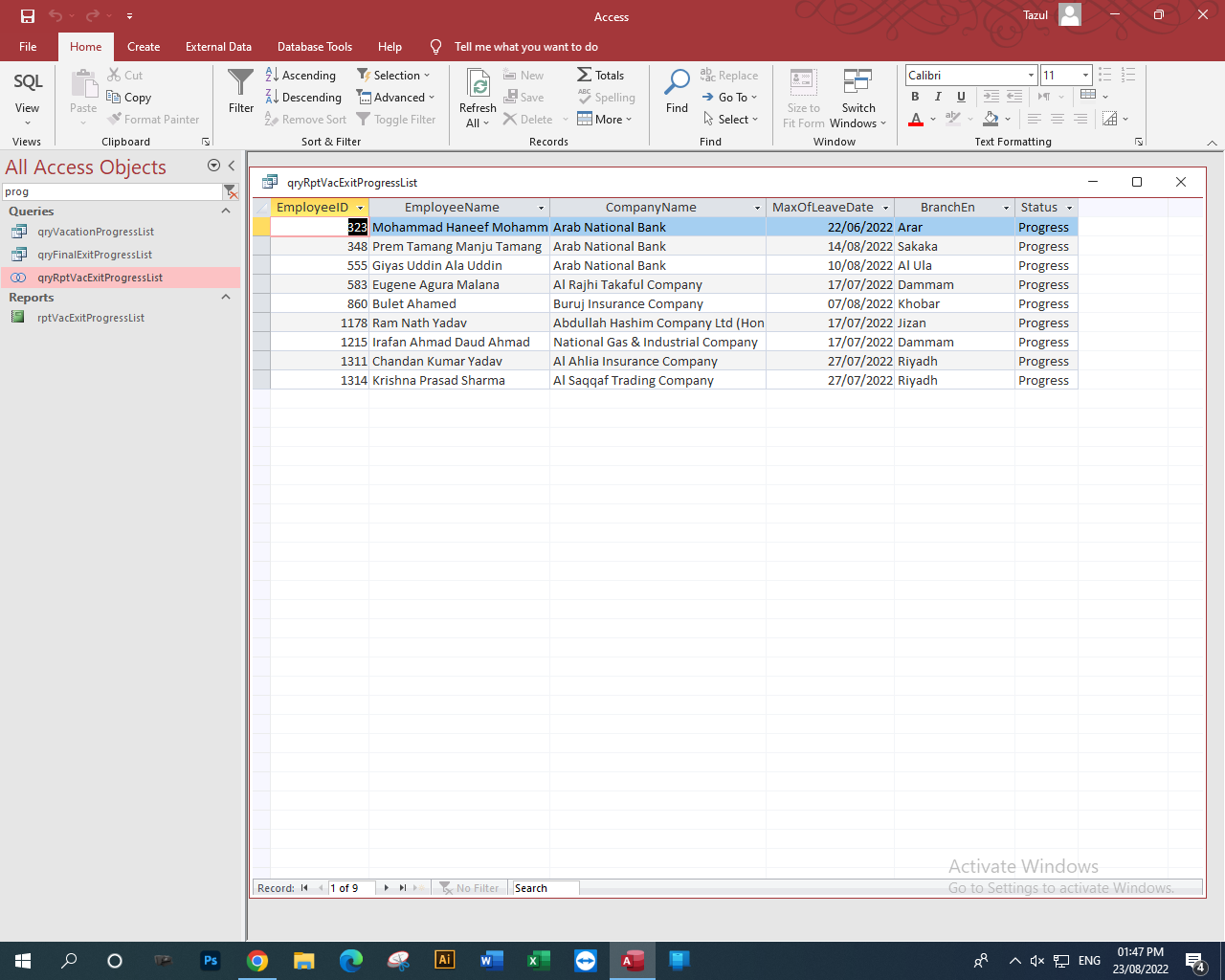Align text left
The image size is (1225, 980).
click(1034, 119)
